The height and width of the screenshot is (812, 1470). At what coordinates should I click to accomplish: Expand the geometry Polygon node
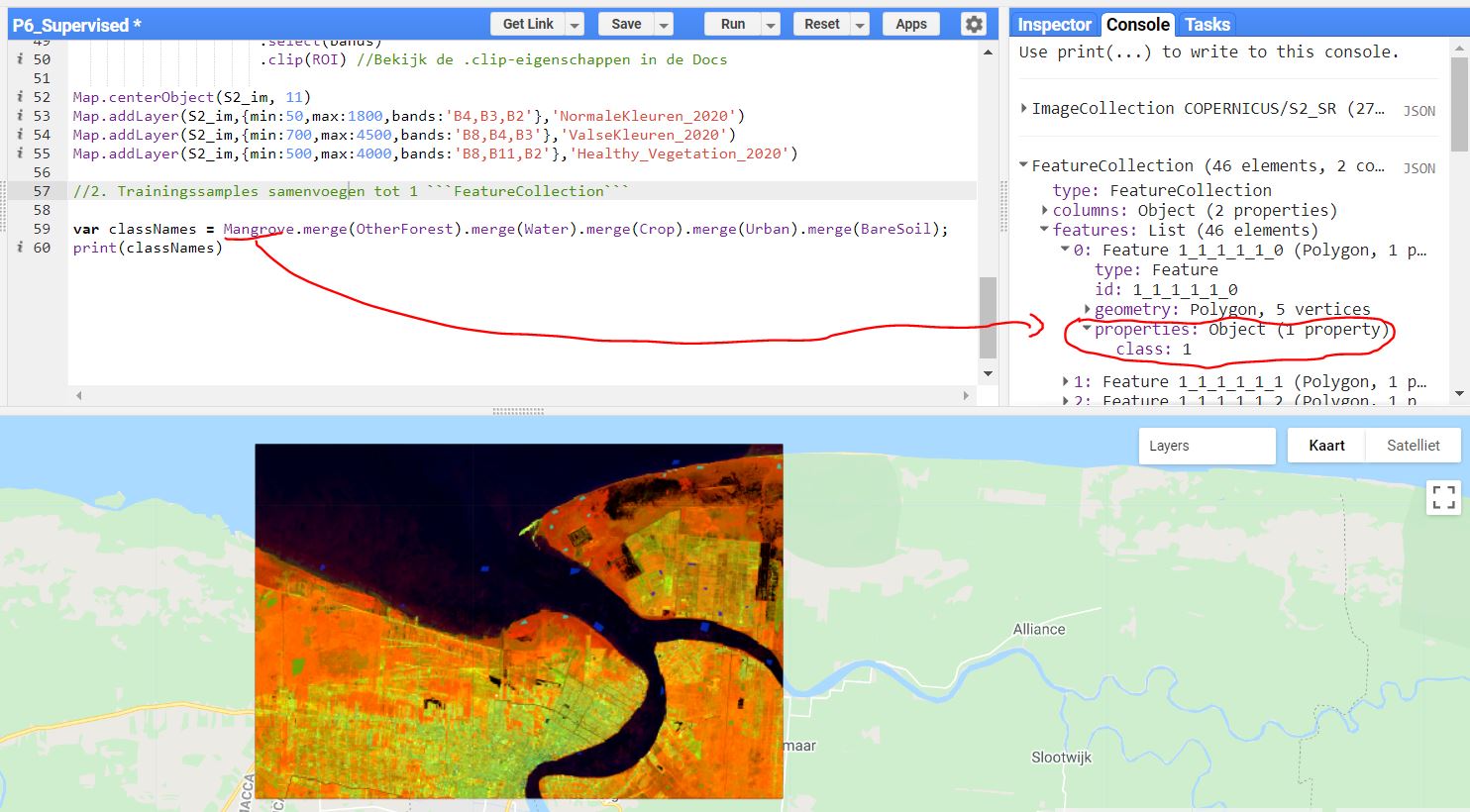coord(1087,310)
